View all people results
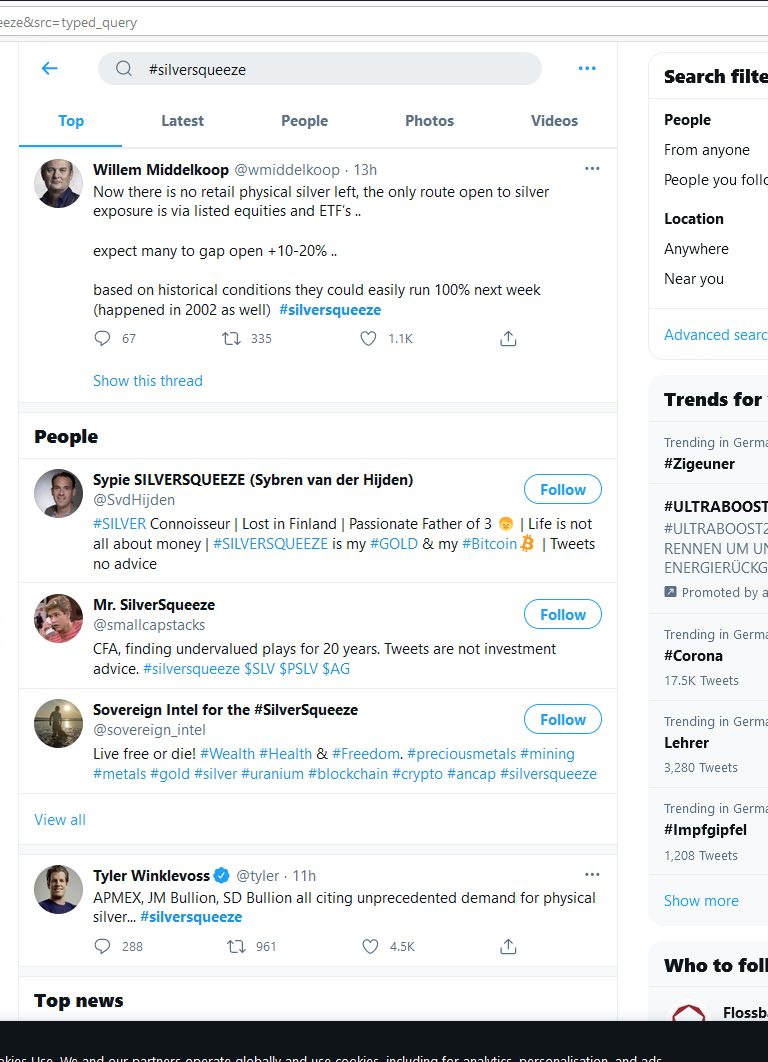This screenshot has height=1062, width=768. (60, 820)
